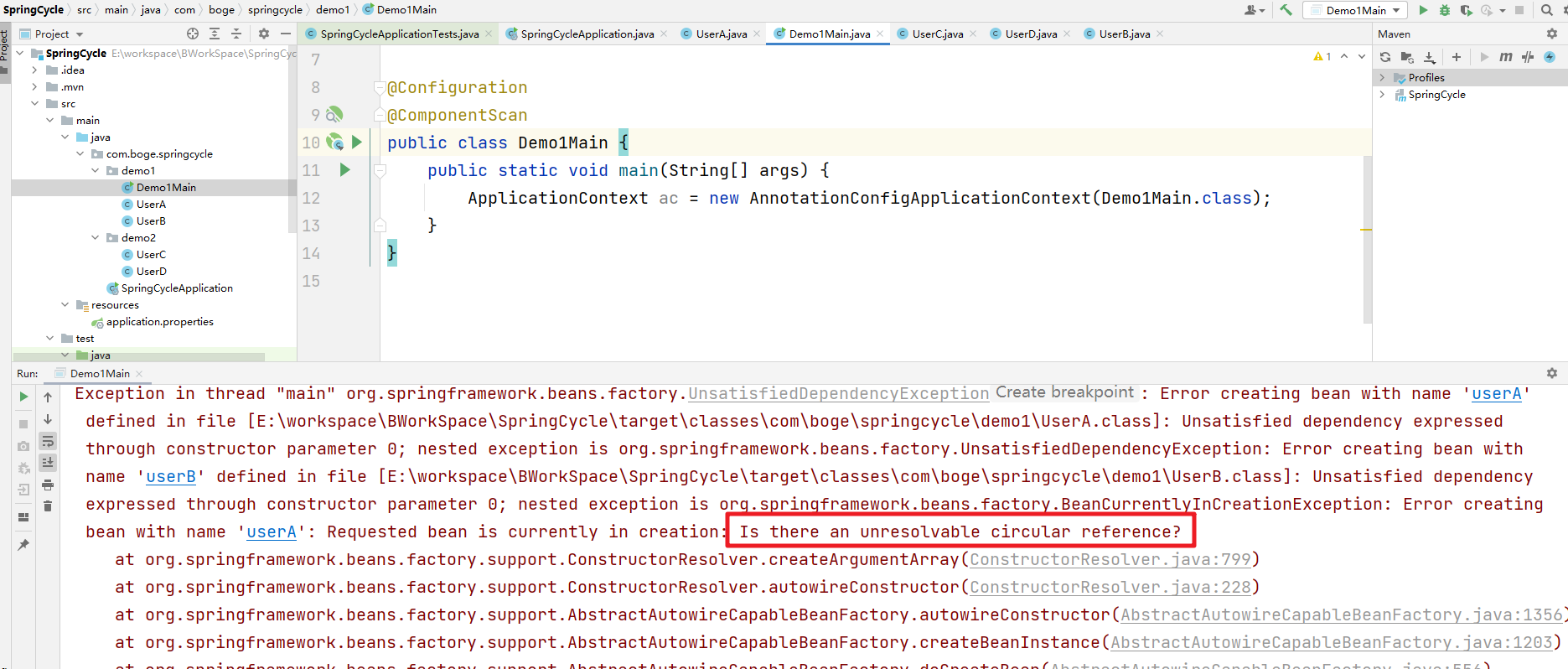Open Search Everywhere magnifier icon

(1547, 10)
